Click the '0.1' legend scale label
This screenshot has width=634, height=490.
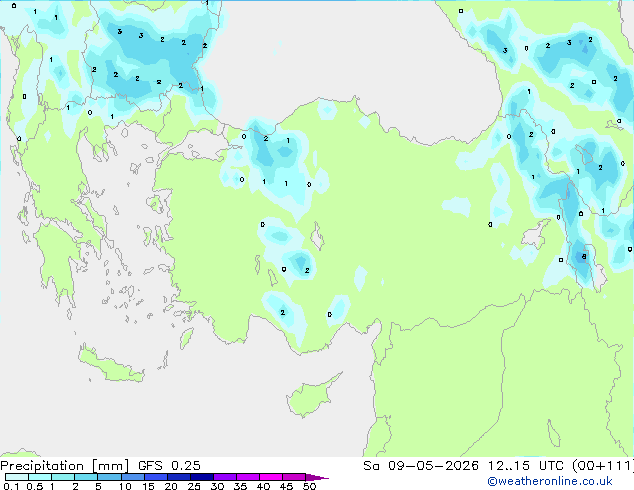(11, 486)
